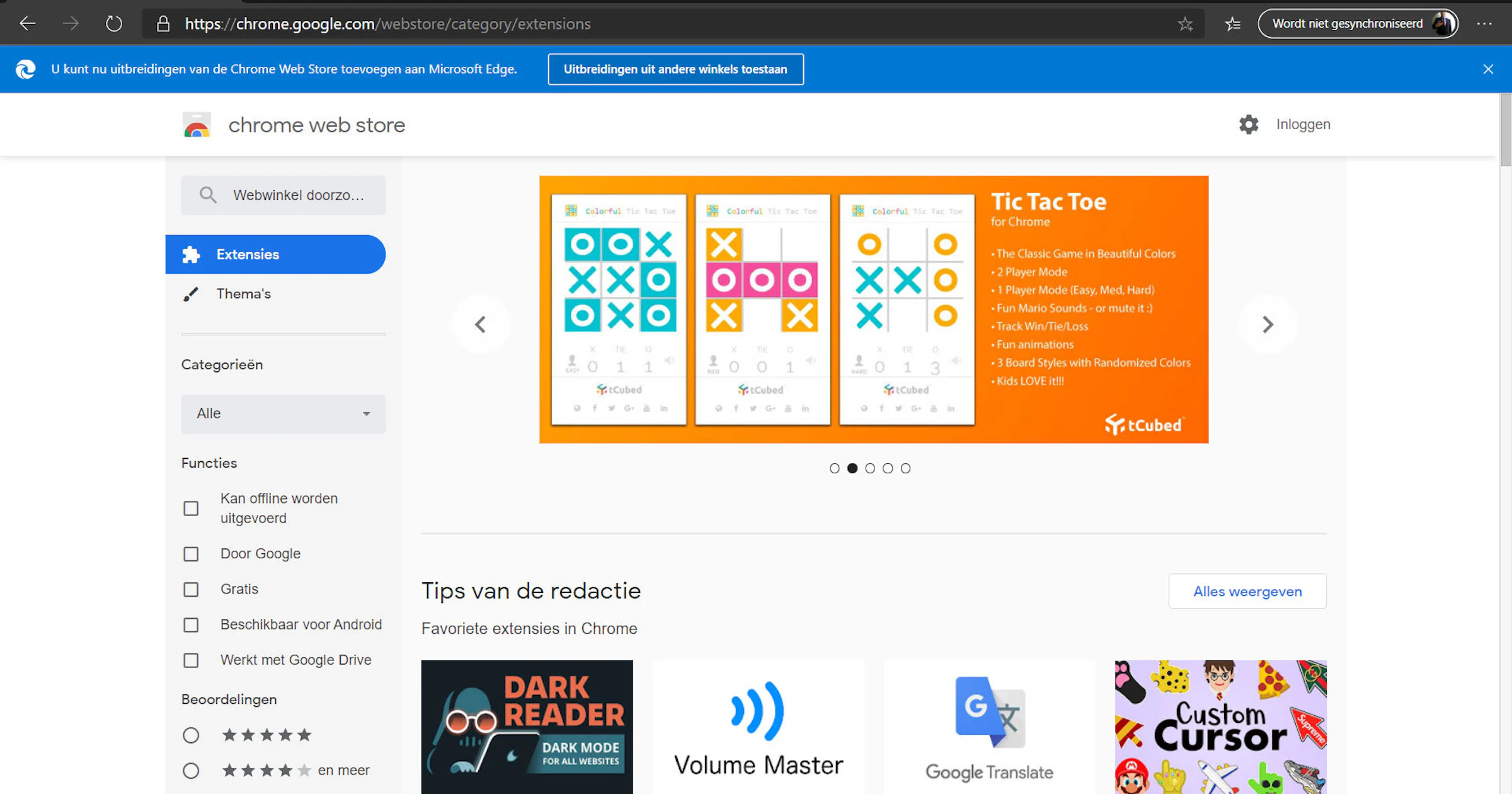Select the third carousel dot
The width and height of the screenshot is (1512, 794).
coord(870,468)
